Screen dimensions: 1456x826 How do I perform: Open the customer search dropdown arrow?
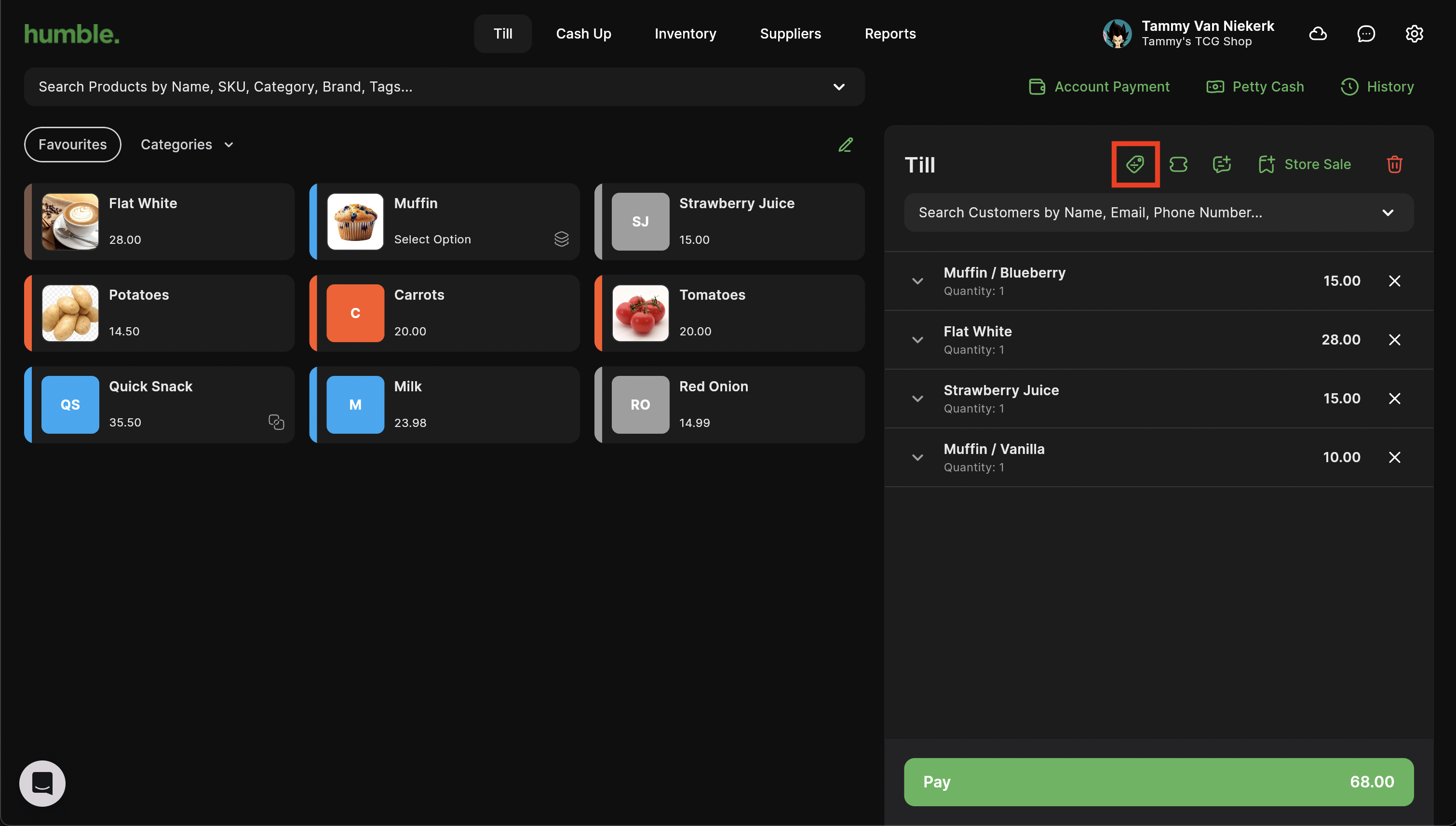coord(1388,213)
